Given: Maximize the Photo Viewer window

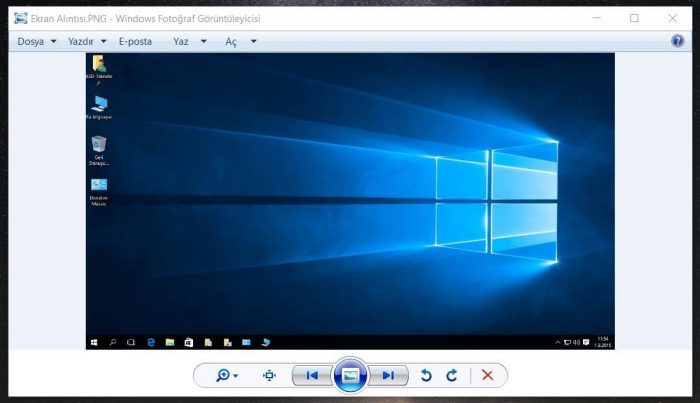Looking at the screenshot, I should 634,18.
